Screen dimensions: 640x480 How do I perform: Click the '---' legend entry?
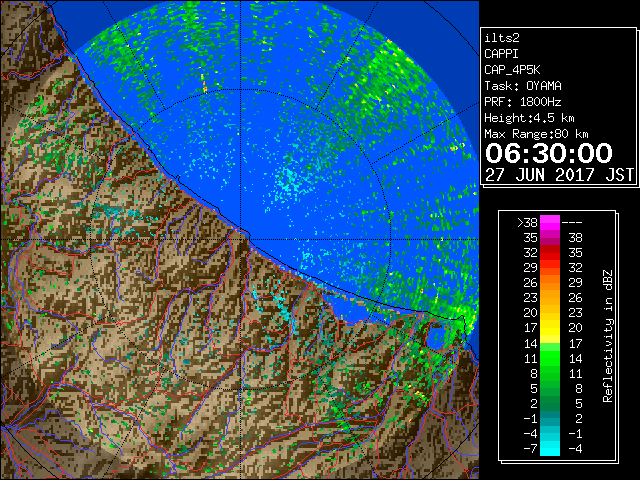pos(572,223)
